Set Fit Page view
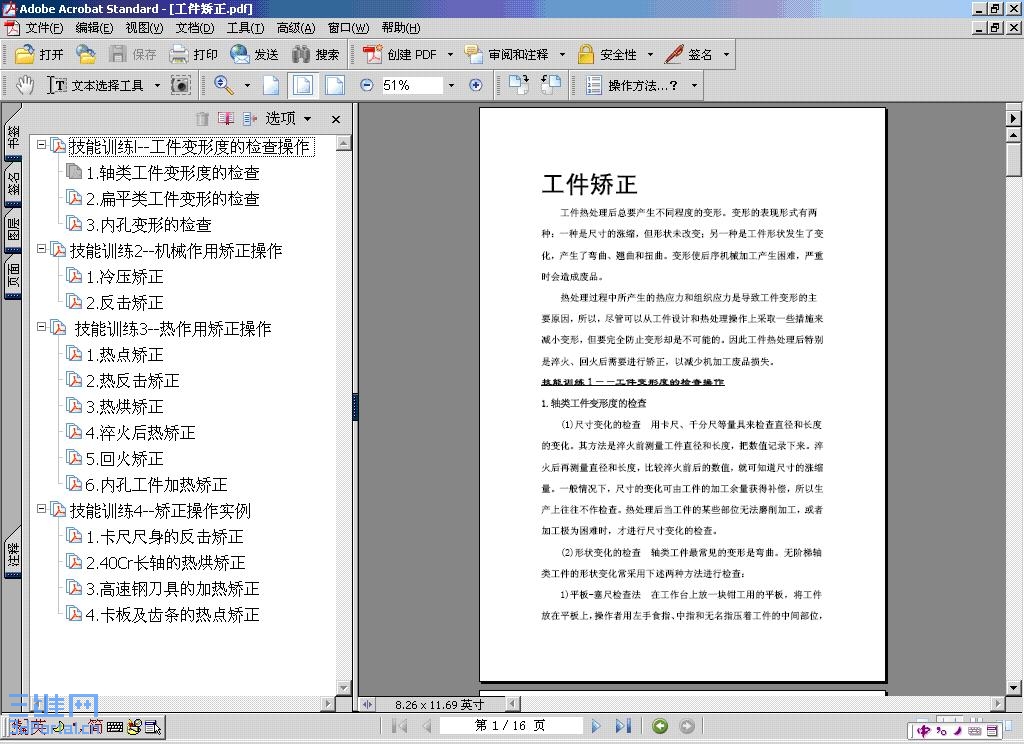 click(x=303, y=85)
